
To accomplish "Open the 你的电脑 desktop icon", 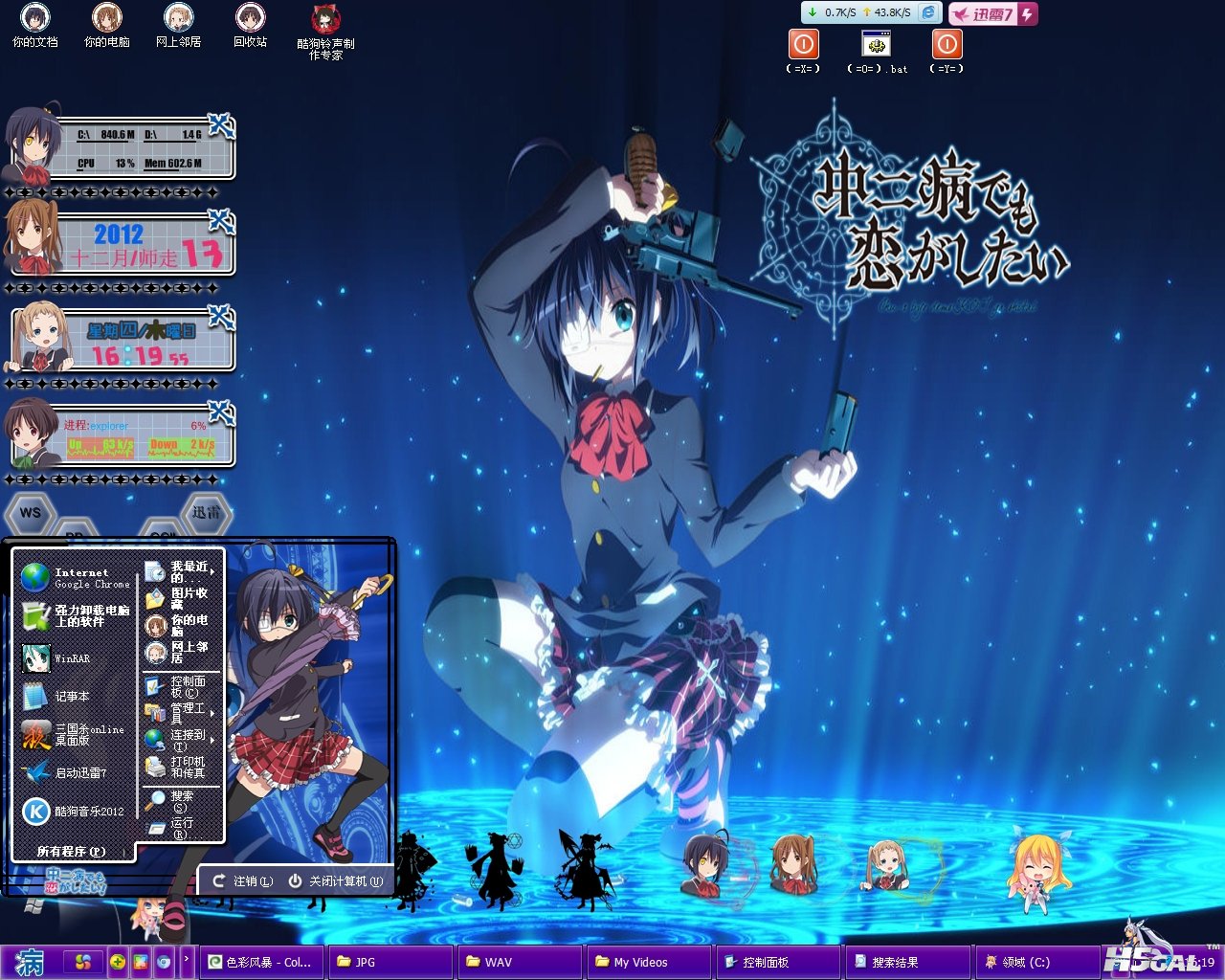I will 107,25.
